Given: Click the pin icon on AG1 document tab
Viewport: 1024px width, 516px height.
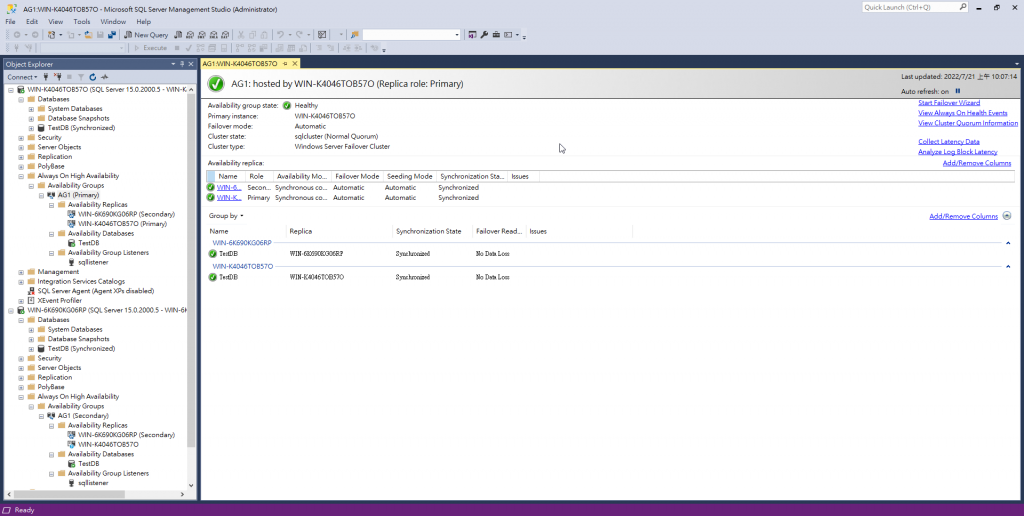Looking at the screenshot, I should (285, 63).
